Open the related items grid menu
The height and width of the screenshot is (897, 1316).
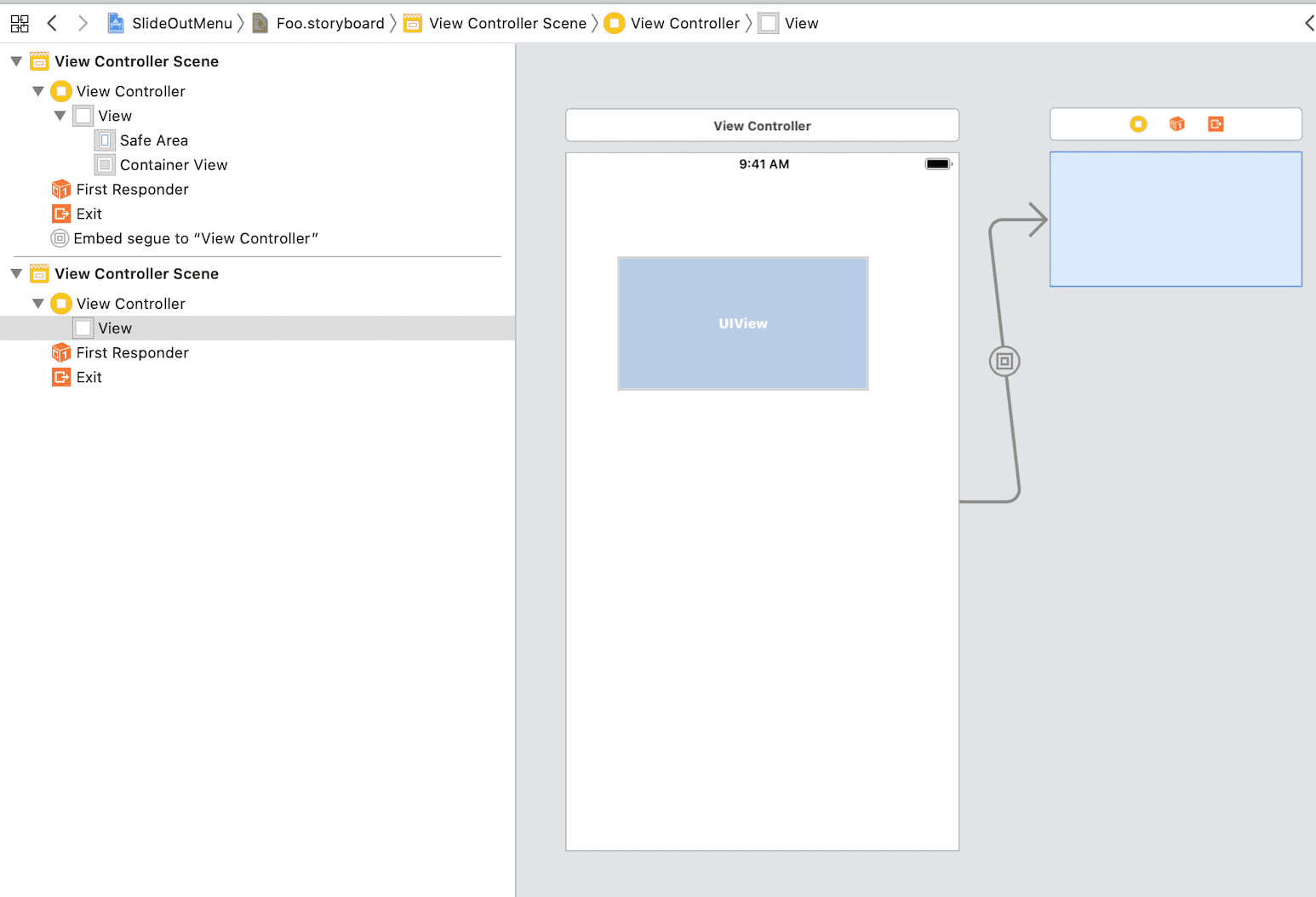coord(20,23)
